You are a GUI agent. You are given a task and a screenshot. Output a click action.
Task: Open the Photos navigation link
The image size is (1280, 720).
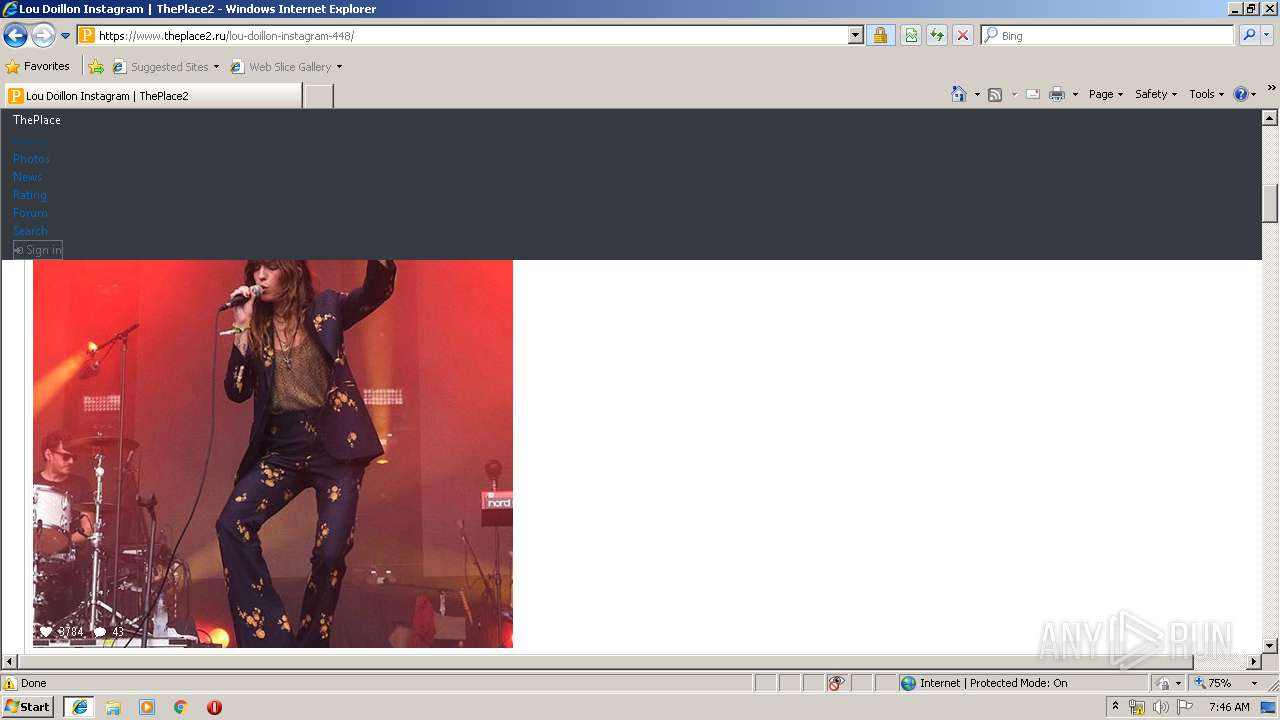[x=31, y=159]
